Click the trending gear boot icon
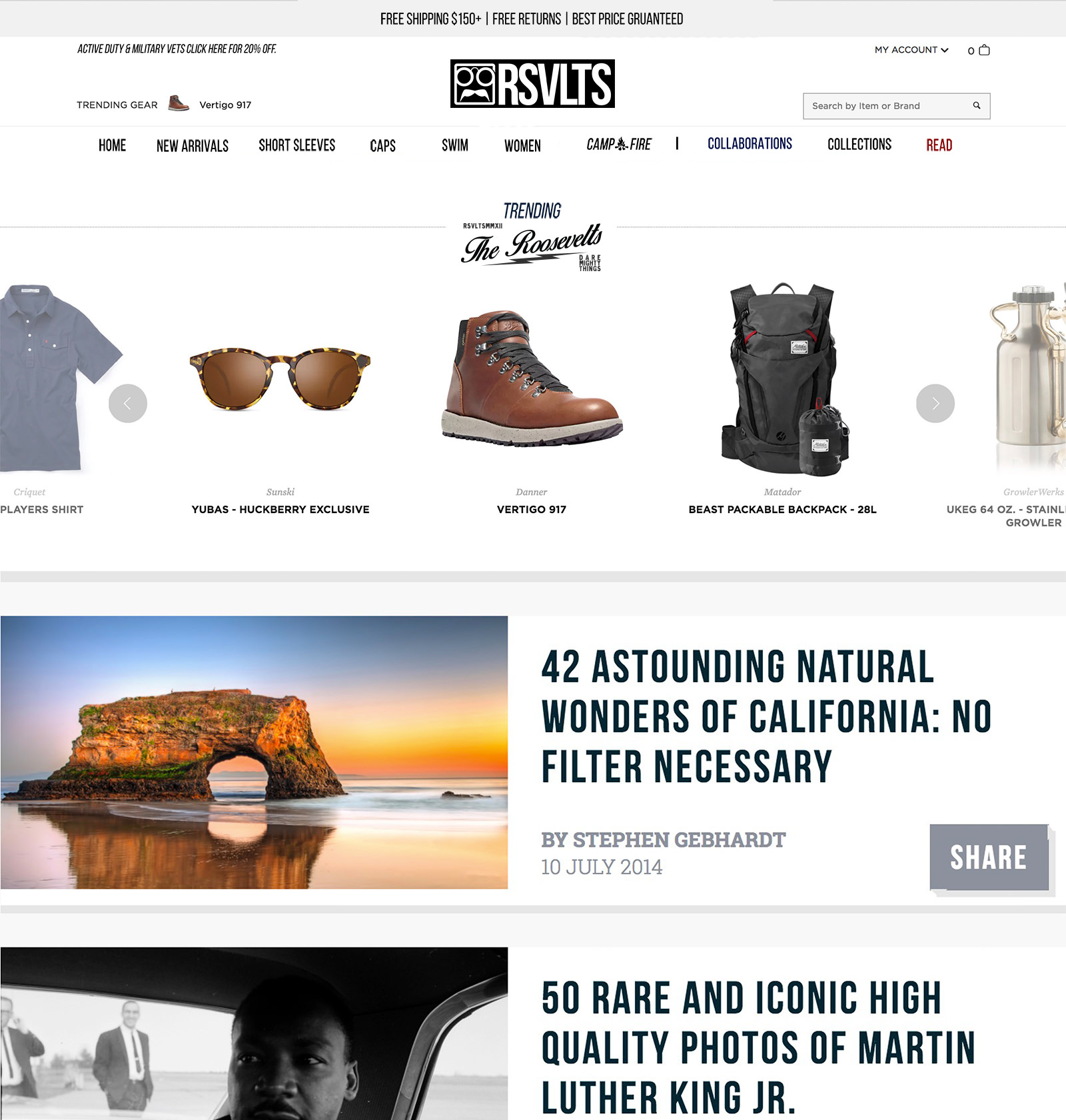Viewport: 1066px width, 1120px height. [179, 103]
